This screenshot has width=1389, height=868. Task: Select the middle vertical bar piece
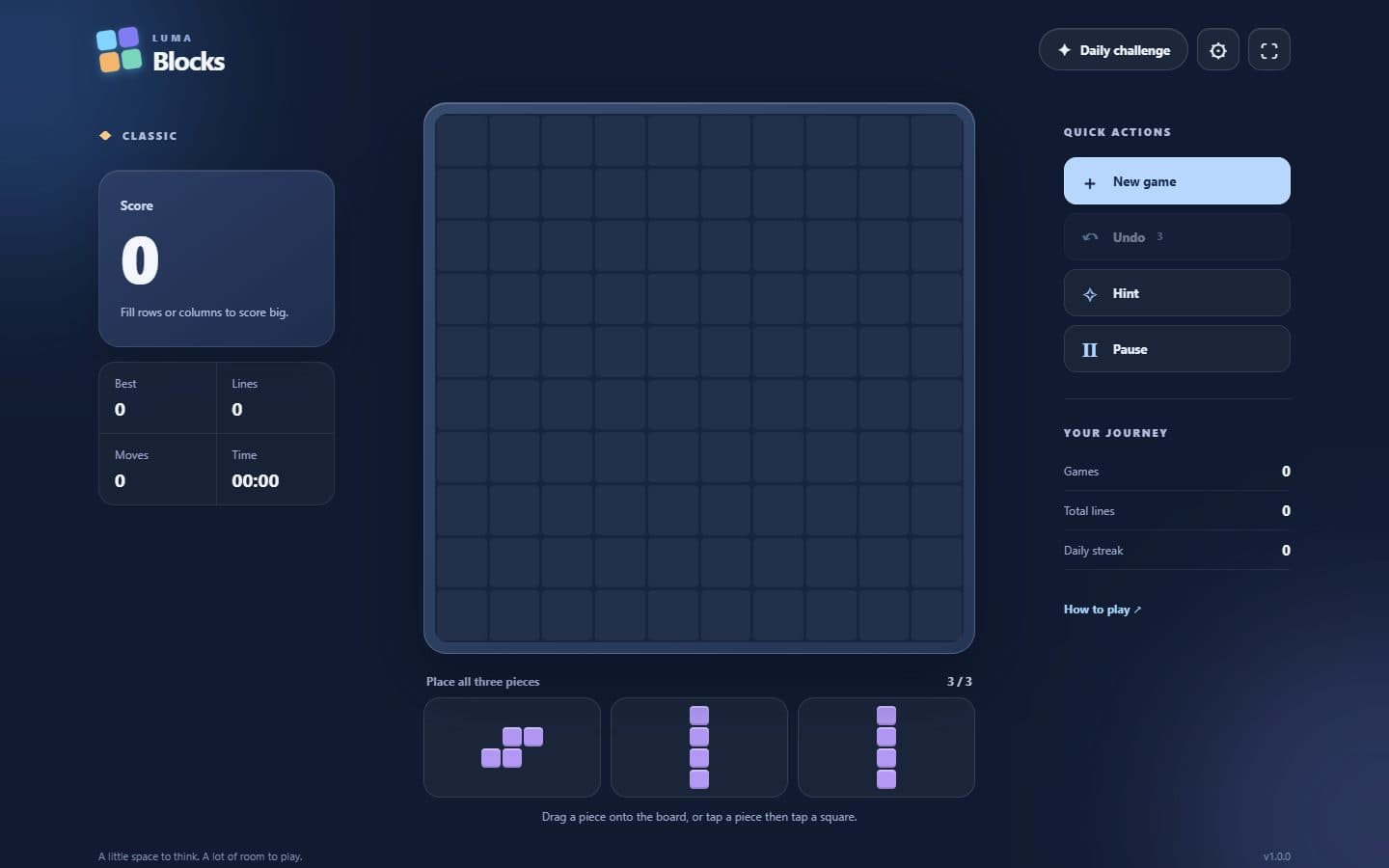[699, 747]
